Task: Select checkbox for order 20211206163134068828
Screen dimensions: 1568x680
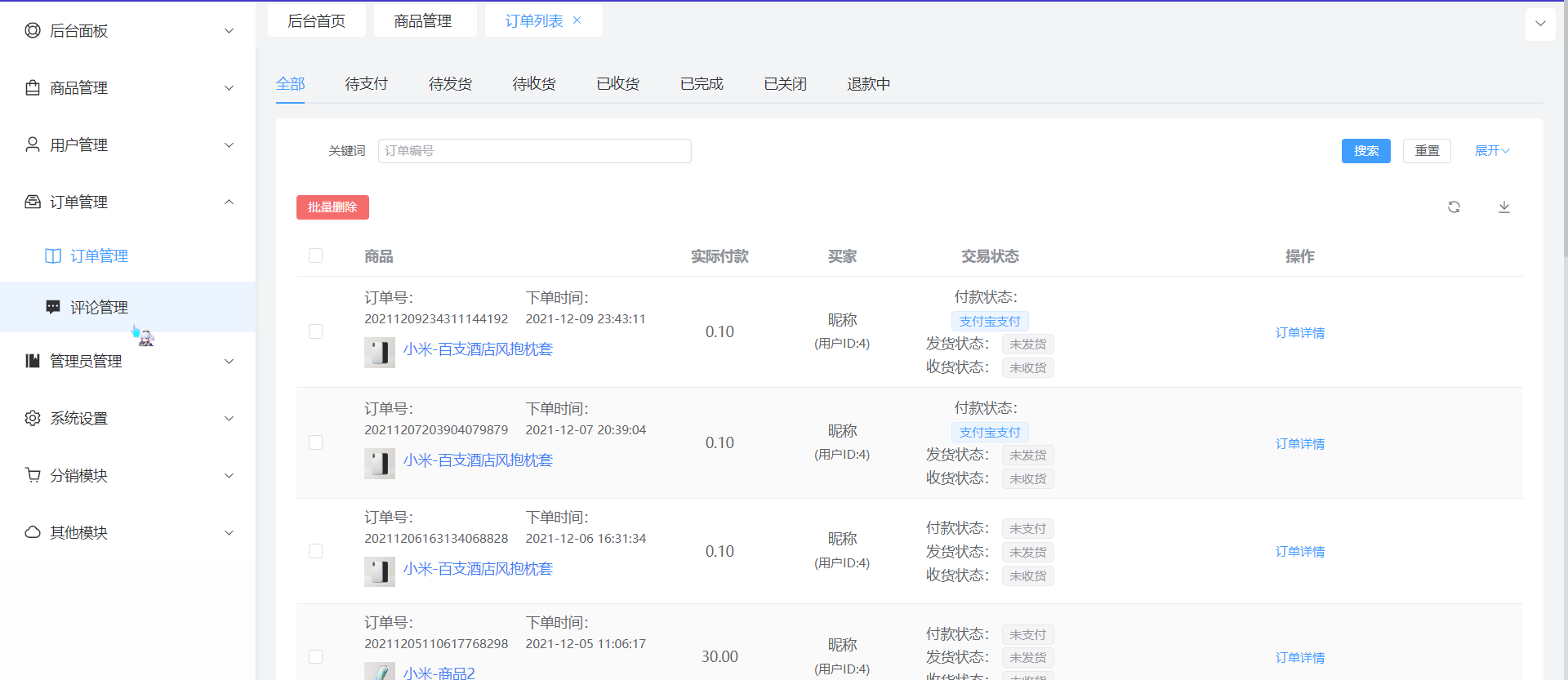Action: coord(316,551)
